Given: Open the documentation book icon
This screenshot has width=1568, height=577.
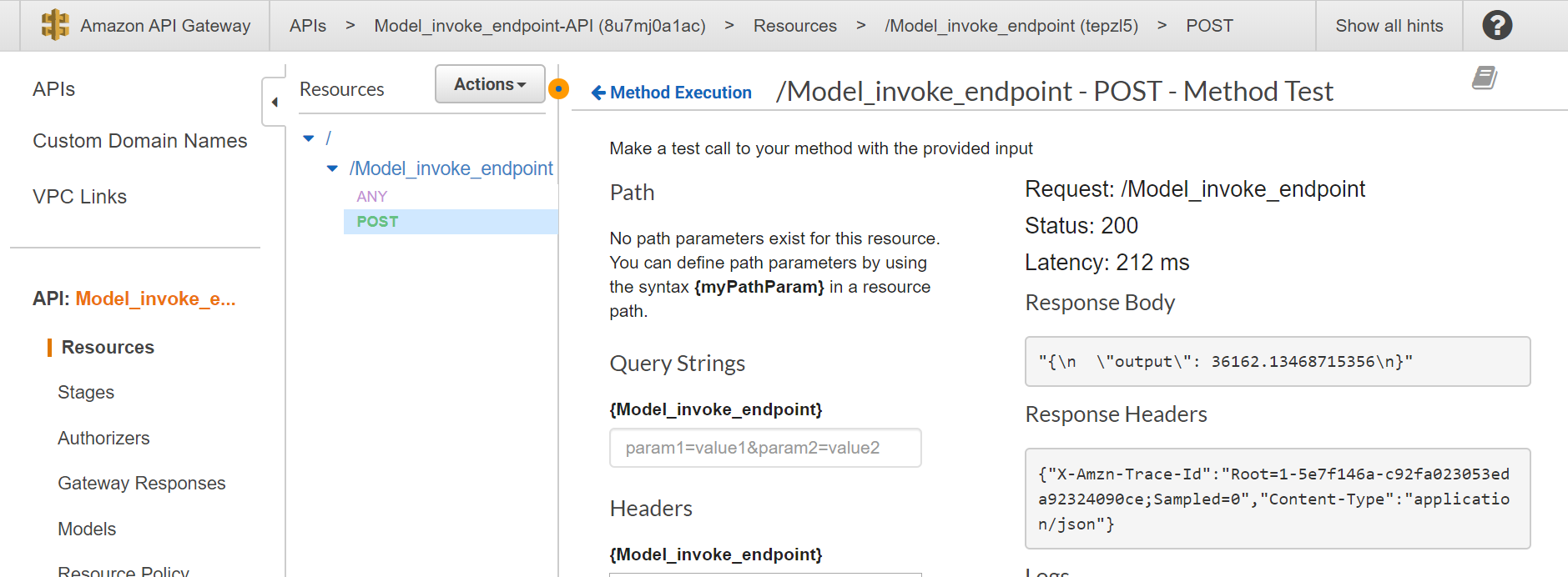Looking at the screenshot, I should [x=1485, y=78].
